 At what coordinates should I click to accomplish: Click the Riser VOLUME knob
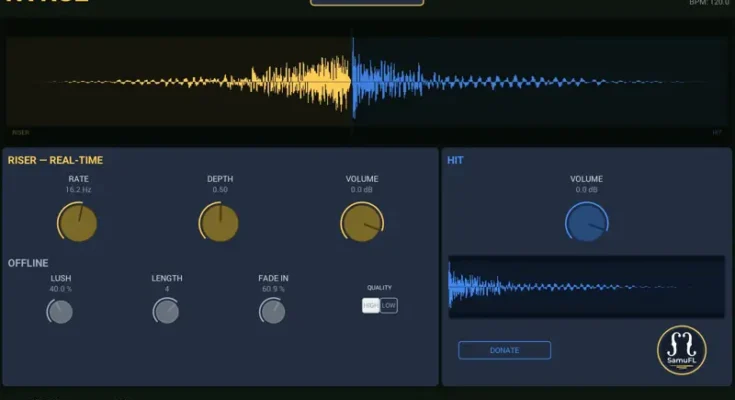click(362, 222)
